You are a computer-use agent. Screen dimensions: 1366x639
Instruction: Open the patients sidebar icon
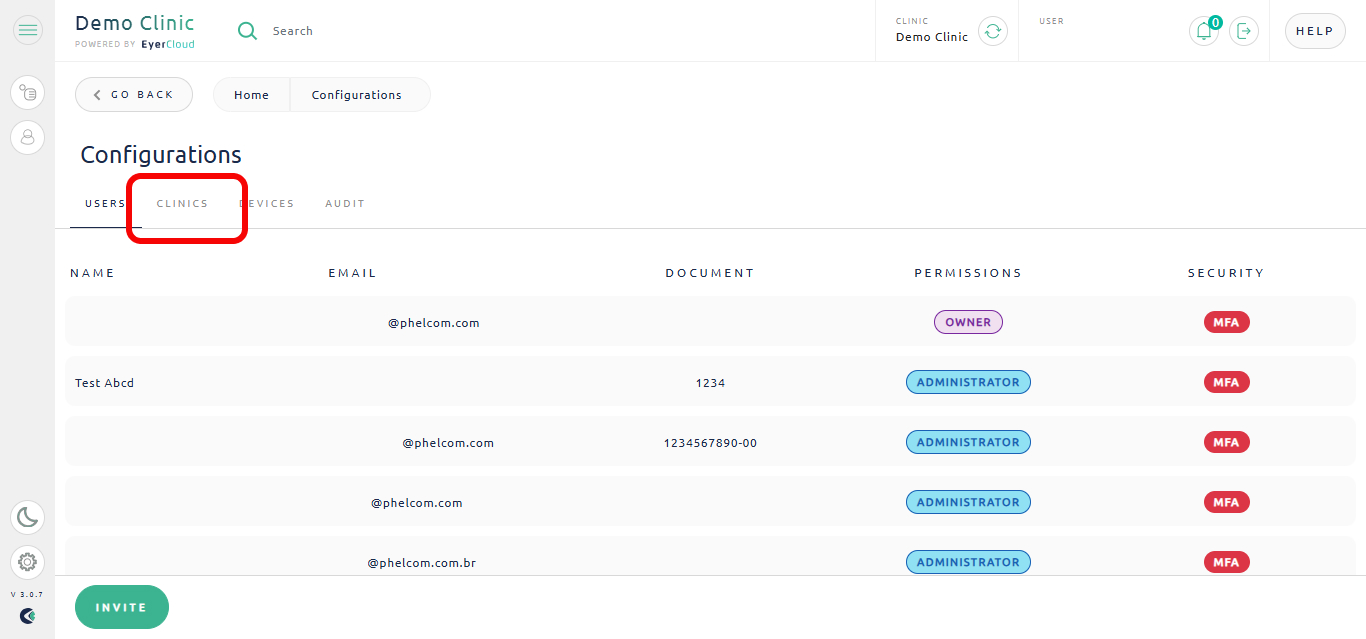28,137
